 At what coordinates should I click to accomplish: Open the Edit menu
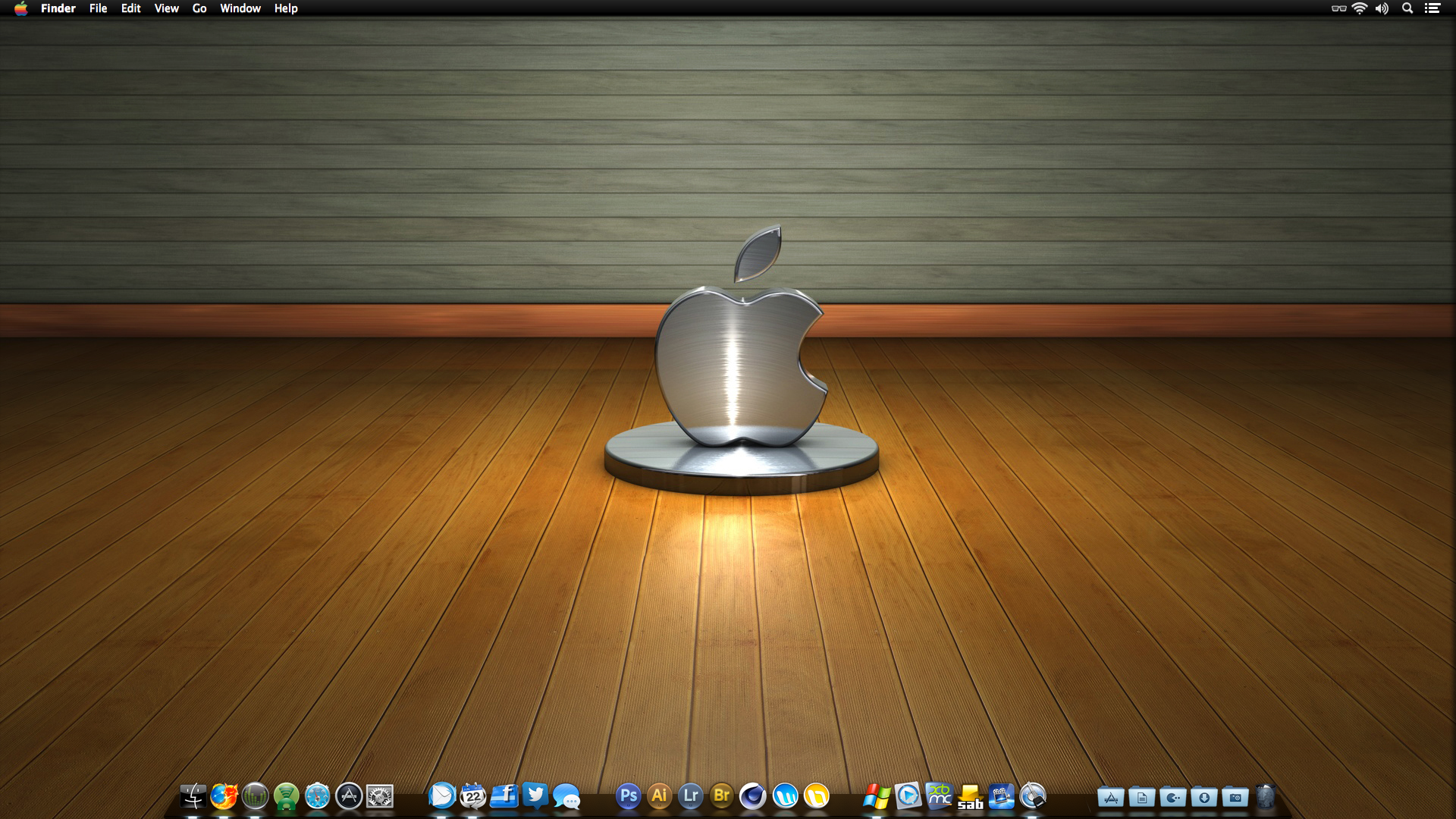130,8
